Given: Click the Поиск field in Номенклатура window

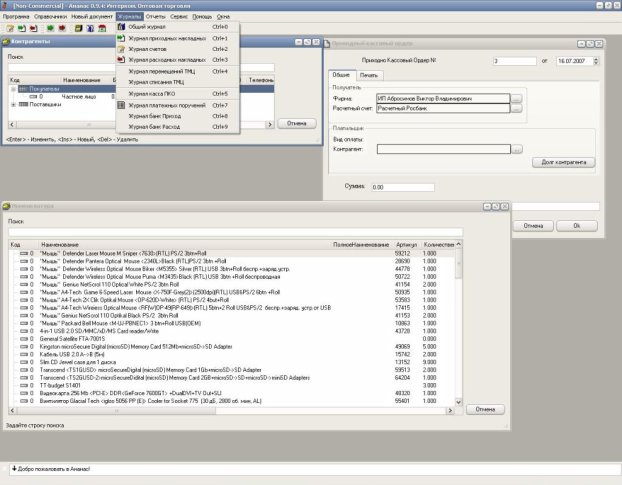Looking at the screenshot, I should pos(235,232).
